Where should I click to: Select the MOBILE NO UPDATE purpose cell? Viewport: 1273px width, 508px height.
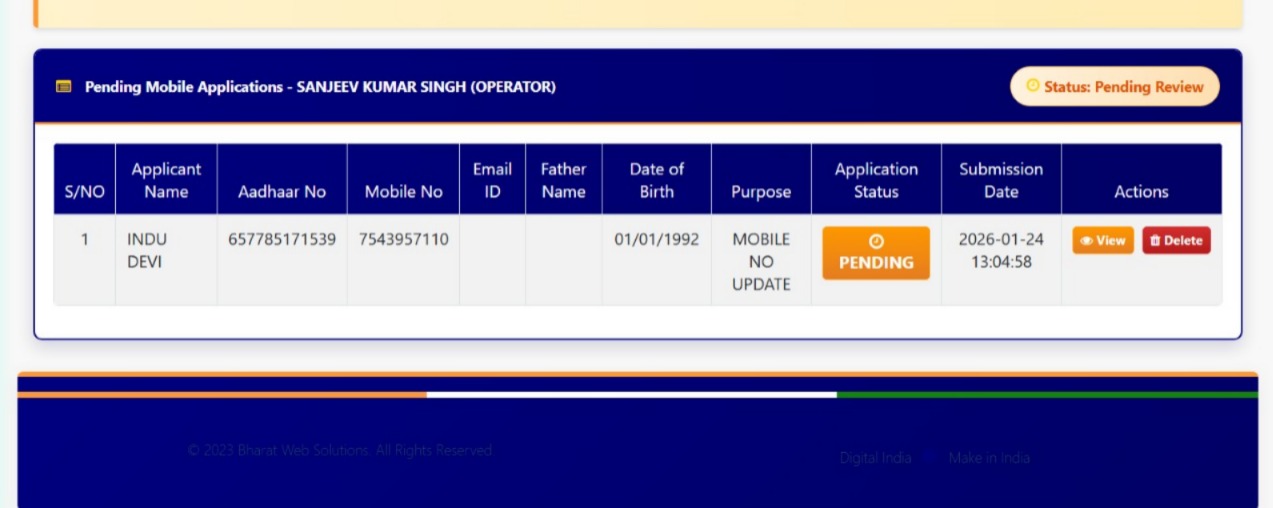(x=761, y=262)
